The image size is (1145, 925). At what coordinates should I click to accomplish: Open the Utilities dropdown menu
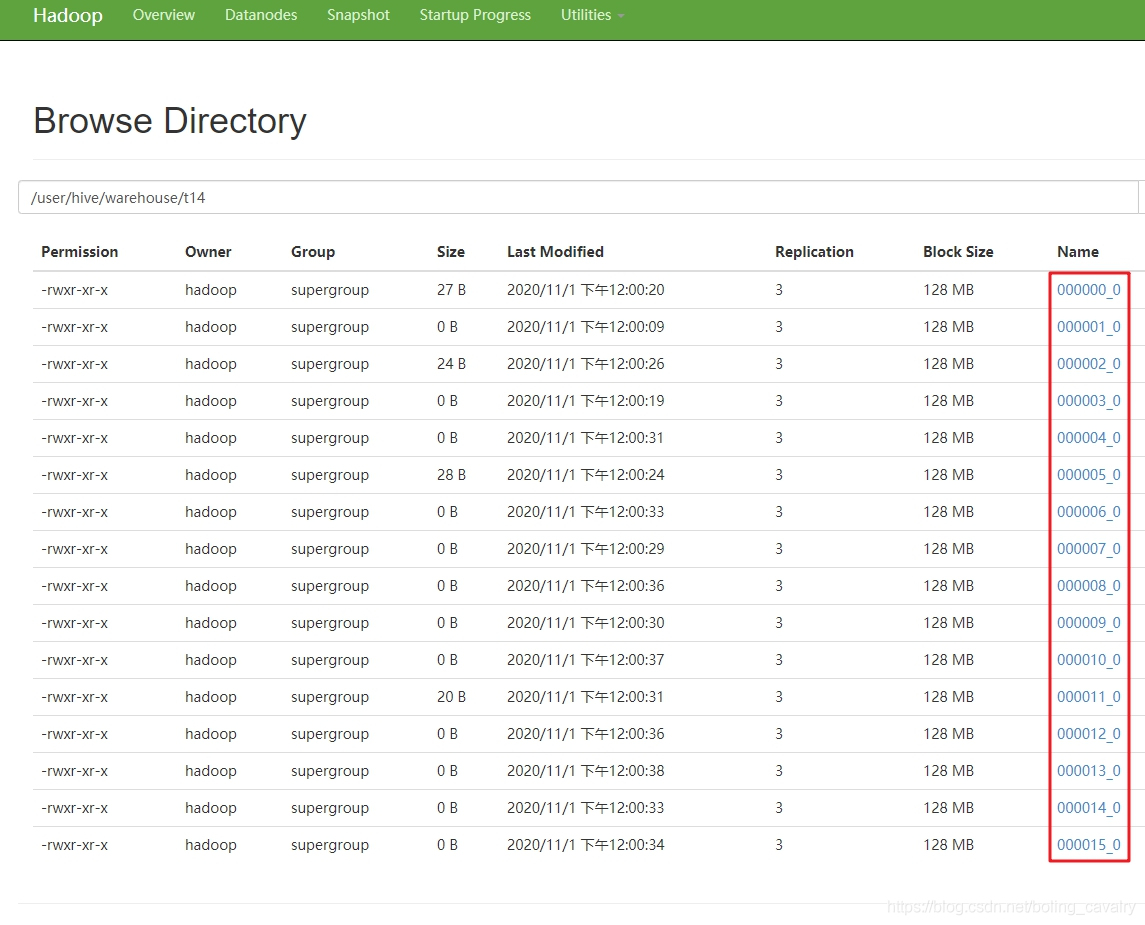[x=591, y=15]
